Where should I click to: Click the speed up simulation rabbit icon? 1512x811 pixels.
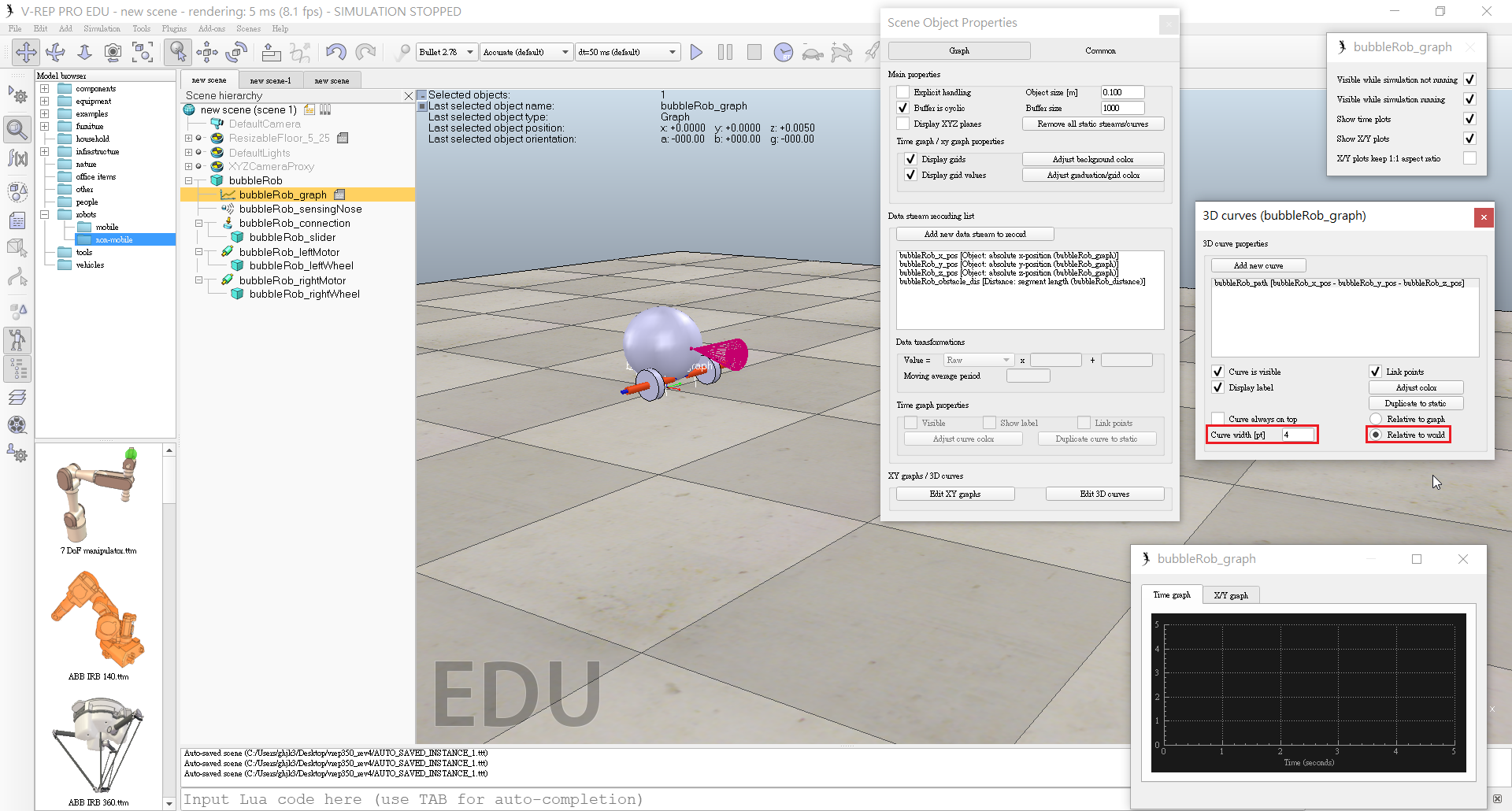[842, 52]
